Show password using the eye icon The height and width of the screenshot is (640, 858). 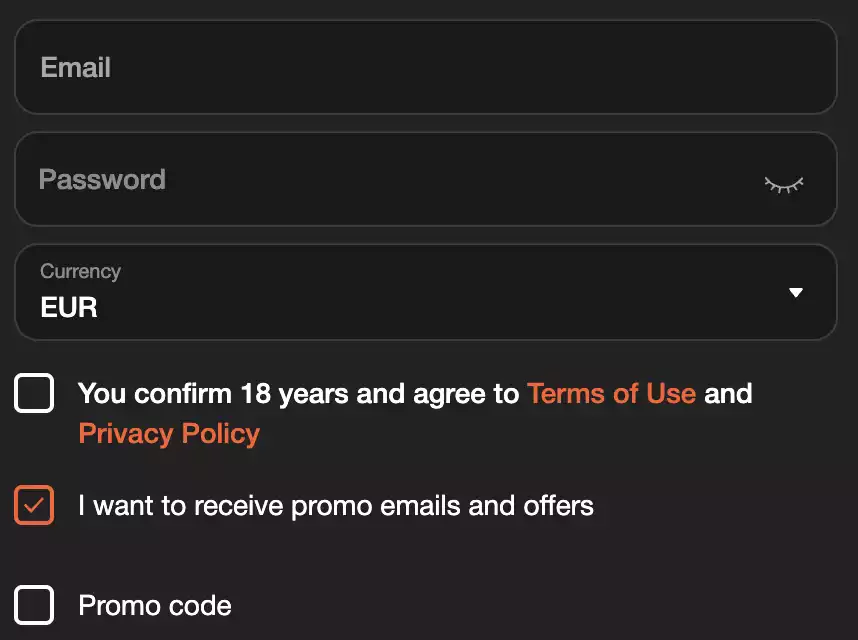click(x=784, y=184)
